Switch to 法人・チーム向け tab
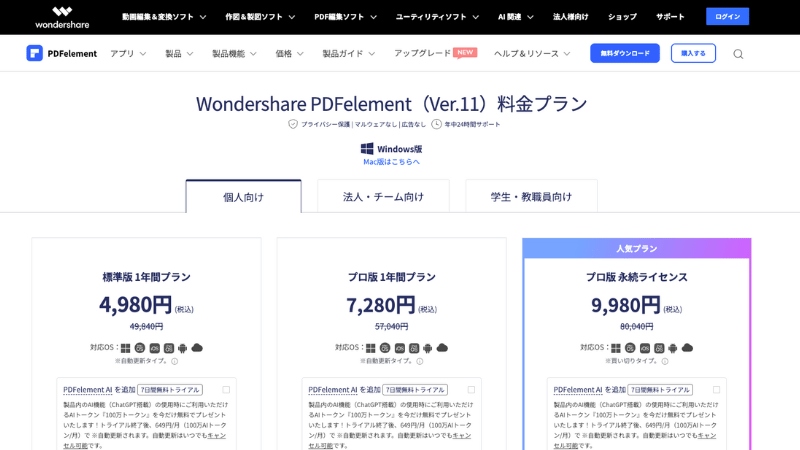 pyautogui.click(x=383, y=196)
